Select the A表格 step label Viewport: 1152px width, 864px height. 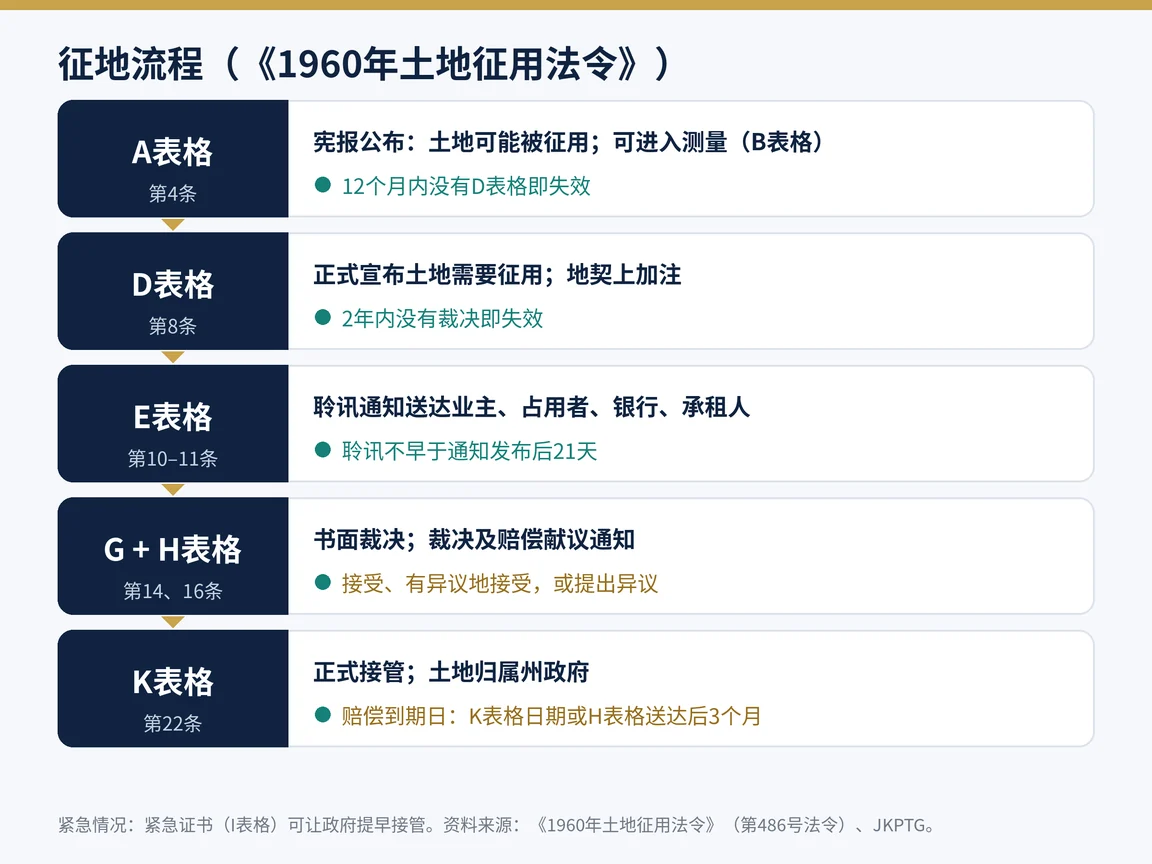(x=173, y=153)
